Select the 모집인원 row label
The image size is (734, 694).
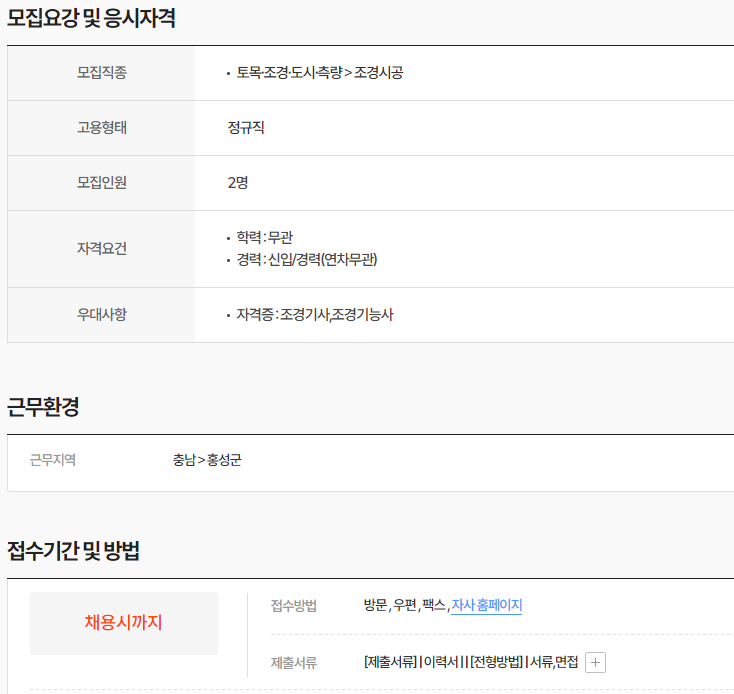tap(102, 183)
